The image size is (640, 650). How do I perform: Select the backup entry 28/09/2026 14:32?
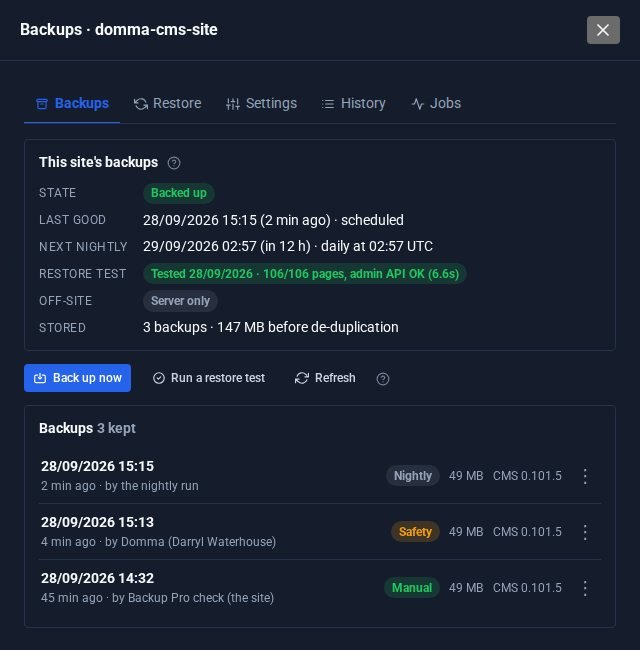click(x=320, y=588)
